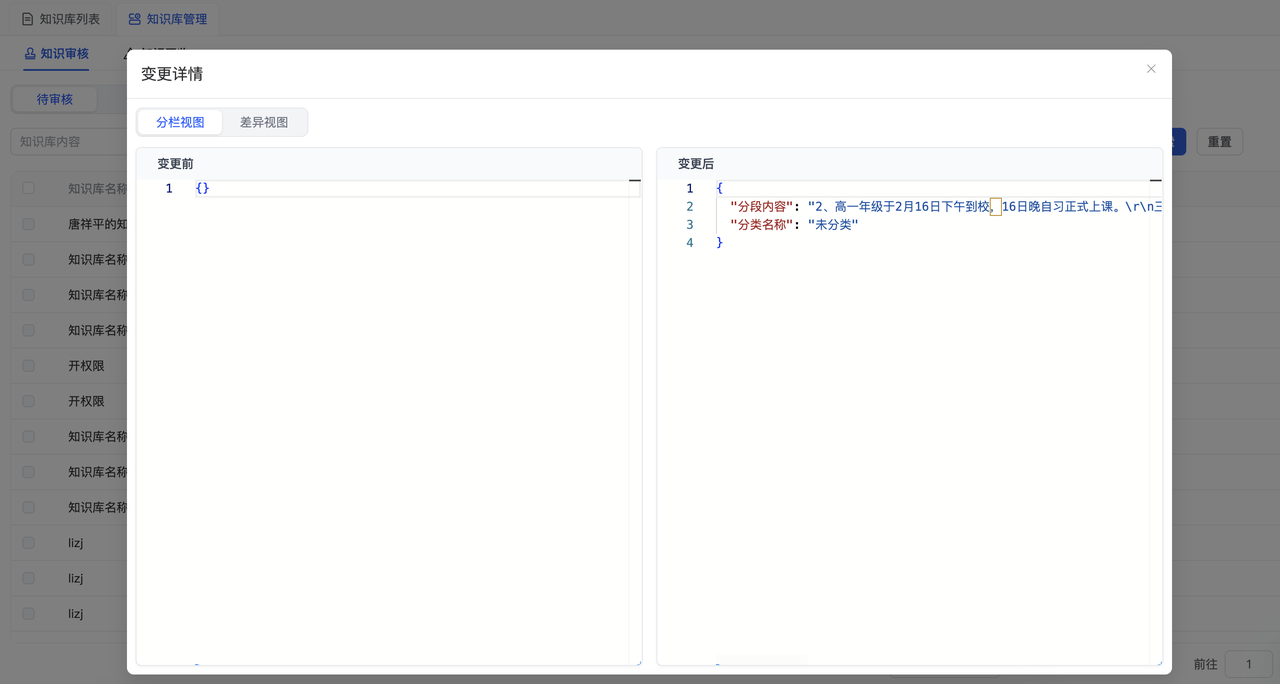Click line number 4 in 变更后 editor

[x=690, y=243]
